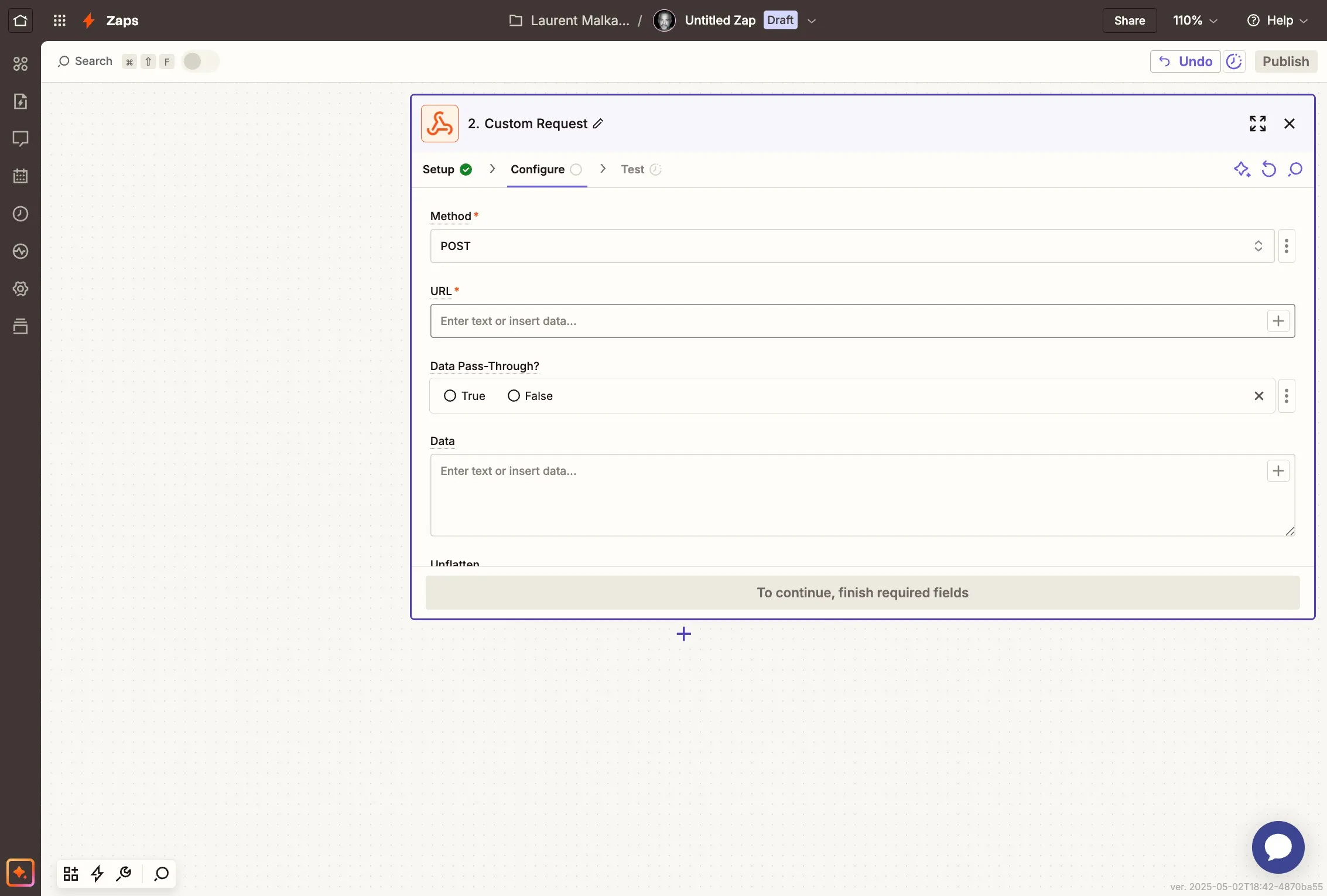Click the refresh fields icon
Screen dimensions: 1327x896
[1268, 169]
